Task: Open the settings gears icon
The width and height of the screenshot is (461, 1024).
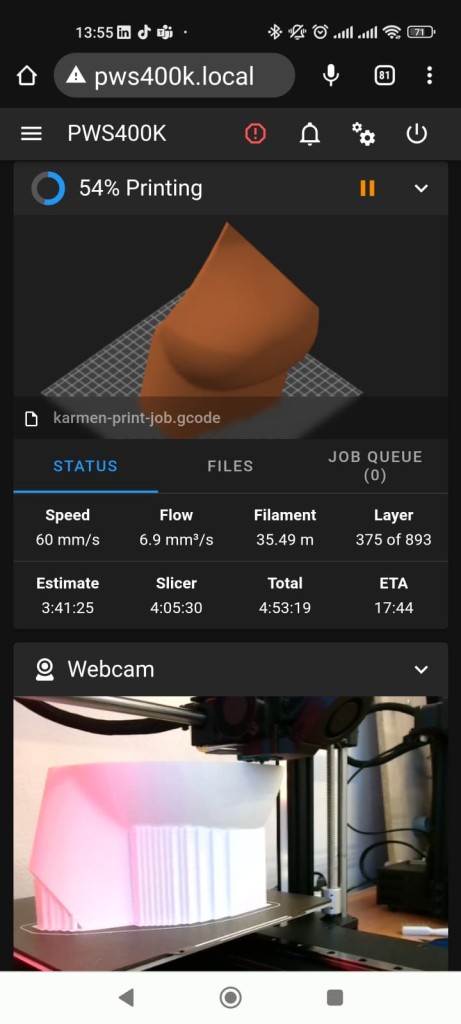Action: pos(363,134)
